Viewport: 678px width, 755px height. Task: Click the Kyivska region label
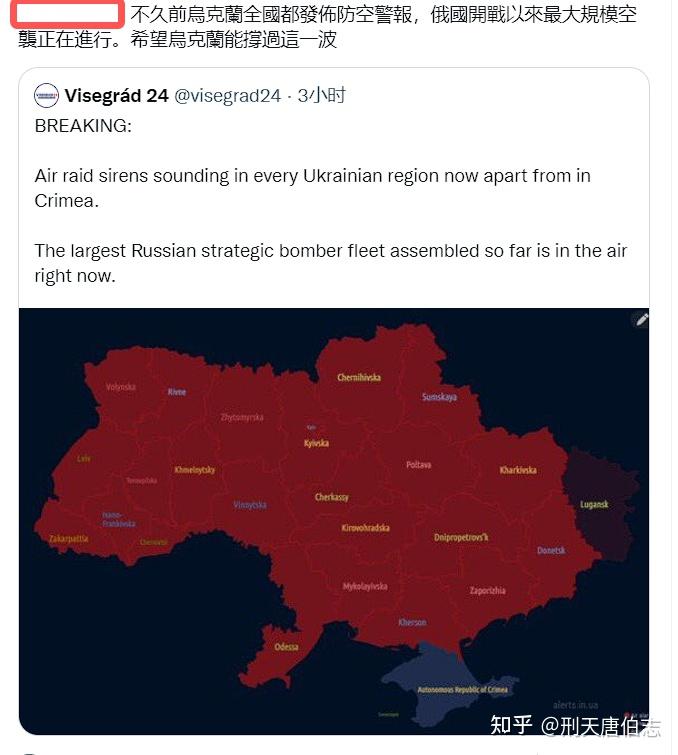pyautogui.click(x=316, y=443)
